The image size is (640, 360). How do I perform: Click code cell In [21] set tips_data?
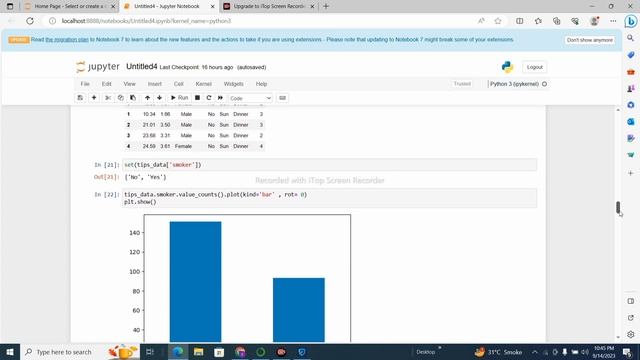point(329,165)
